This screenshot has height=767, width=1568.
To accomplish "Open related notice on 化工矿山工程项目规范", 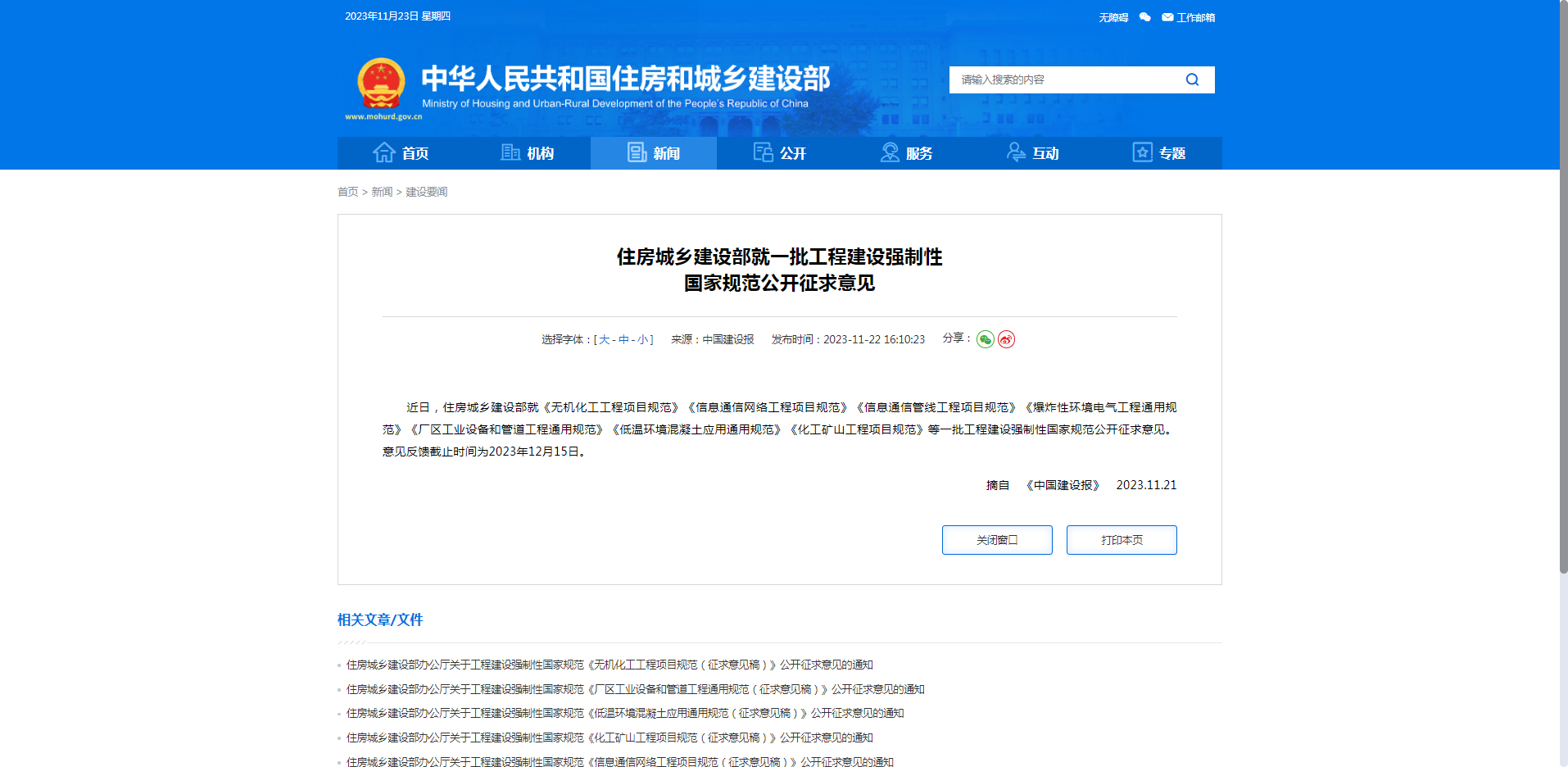I will 610,737.
